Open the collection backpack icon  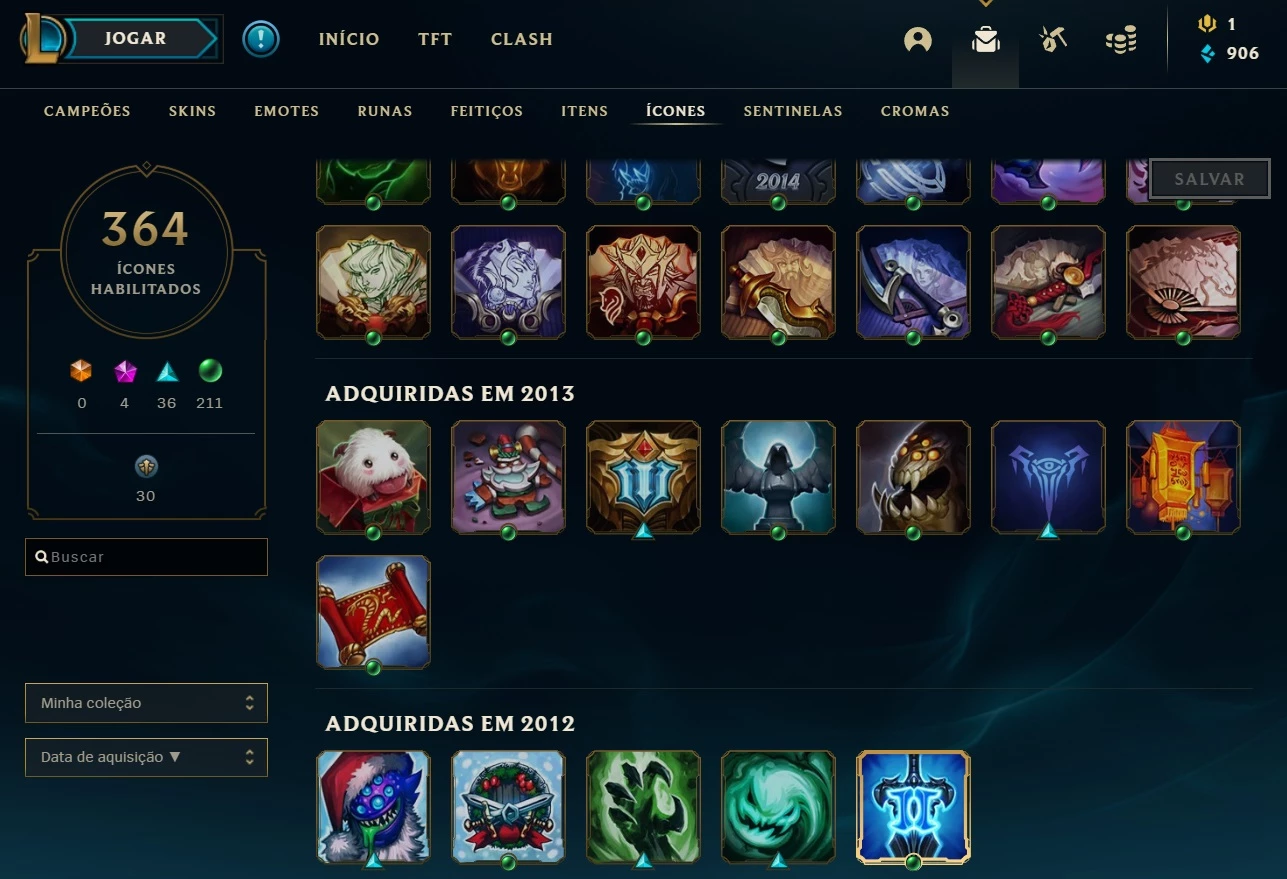tap(986, 40)
